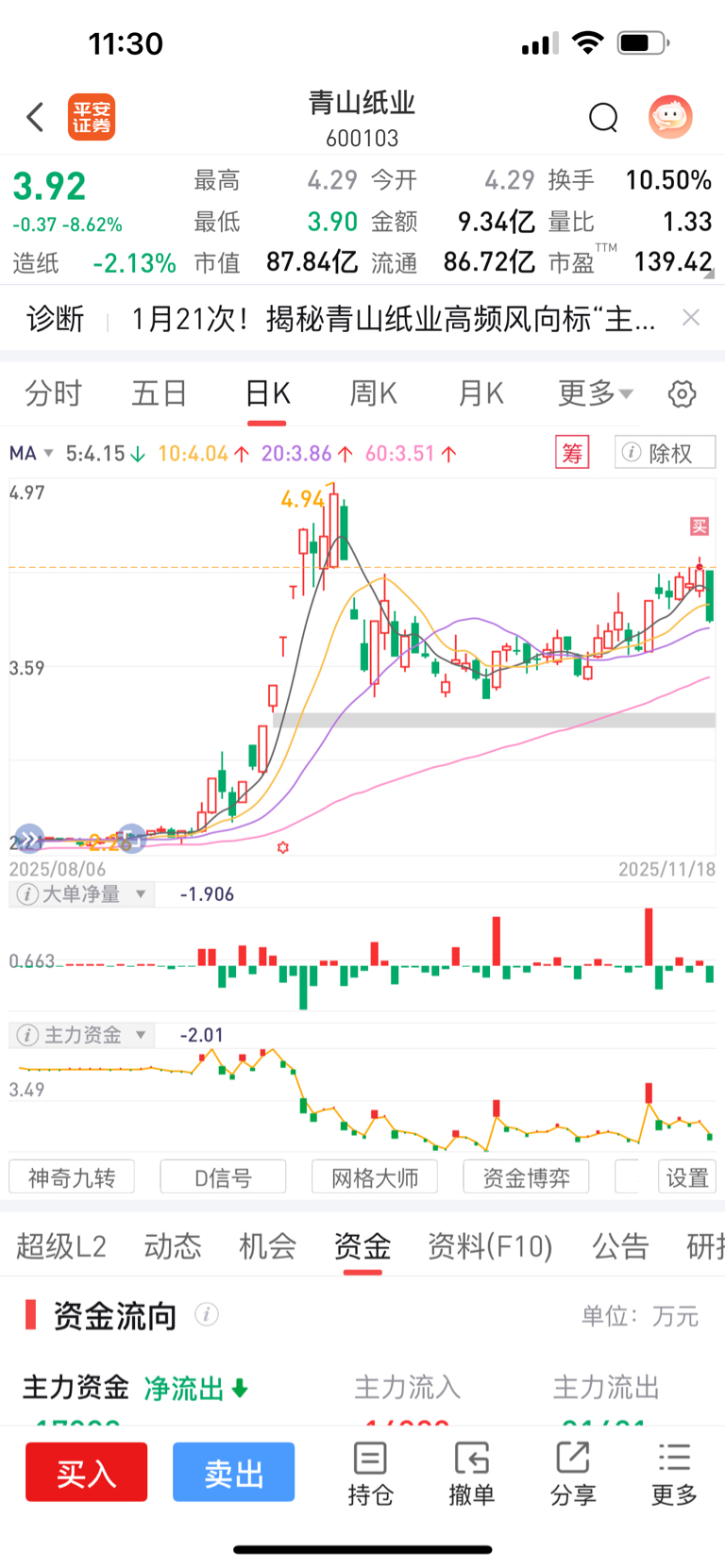
Task: Tap the current price 3.92
Action: click(x=49, y=186)
